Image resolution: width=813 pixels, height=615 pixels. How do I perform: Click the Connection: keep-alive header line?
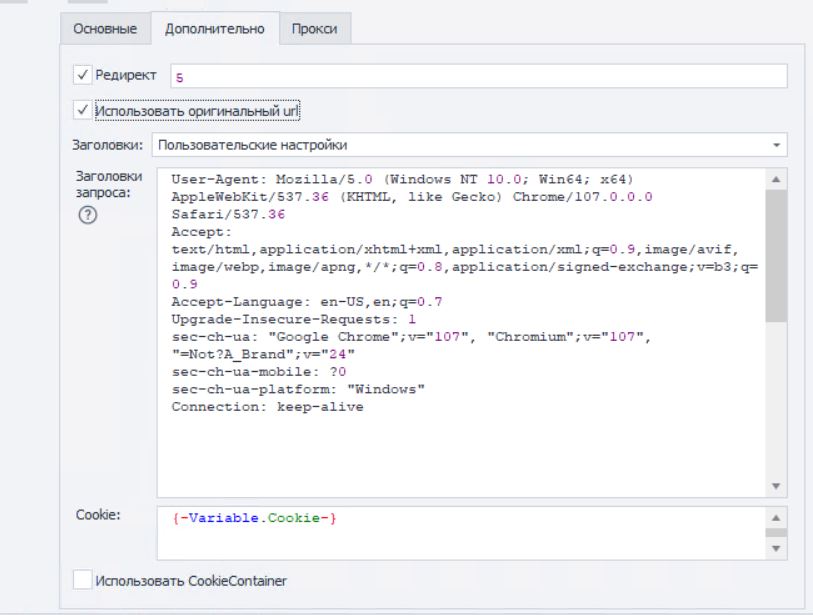click(x=267, y=408)
